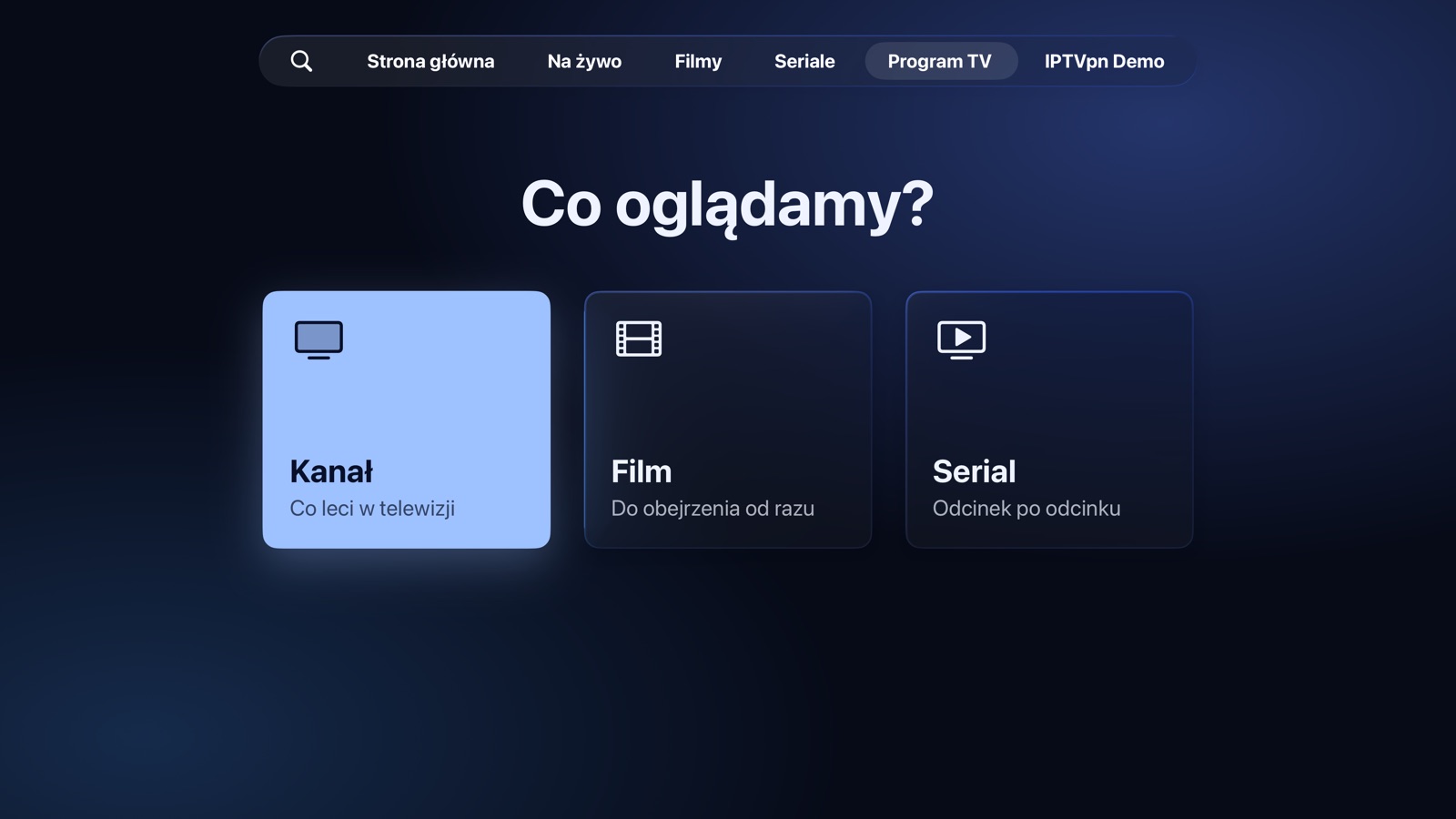Go to Strona główna tab
The width and height of the screenshot is (1456, 819).
pos(430,61)
